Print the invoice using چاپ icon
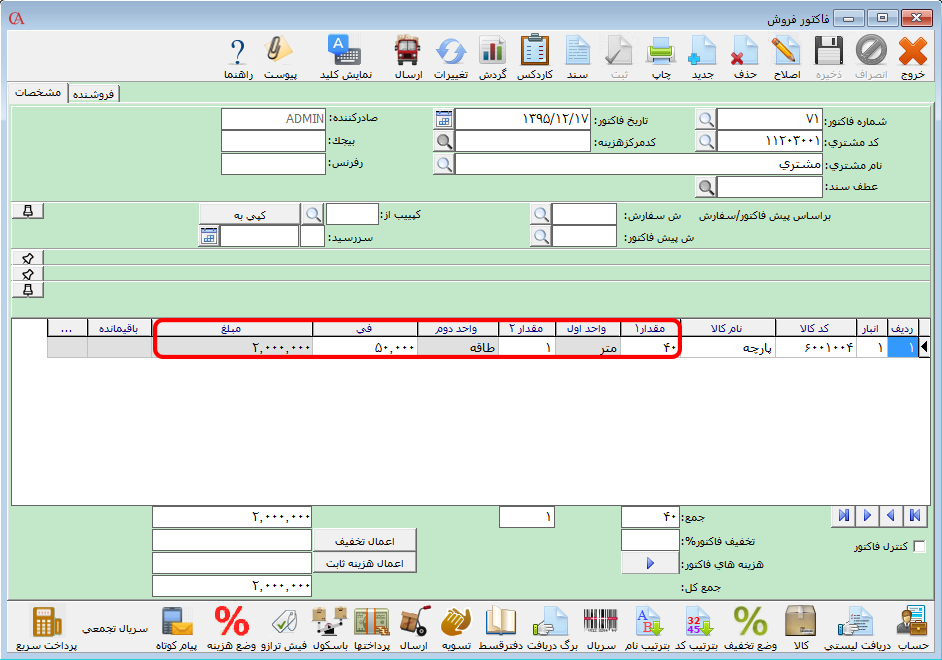Viewport: 942px width, 660px height. pos(660,56)
